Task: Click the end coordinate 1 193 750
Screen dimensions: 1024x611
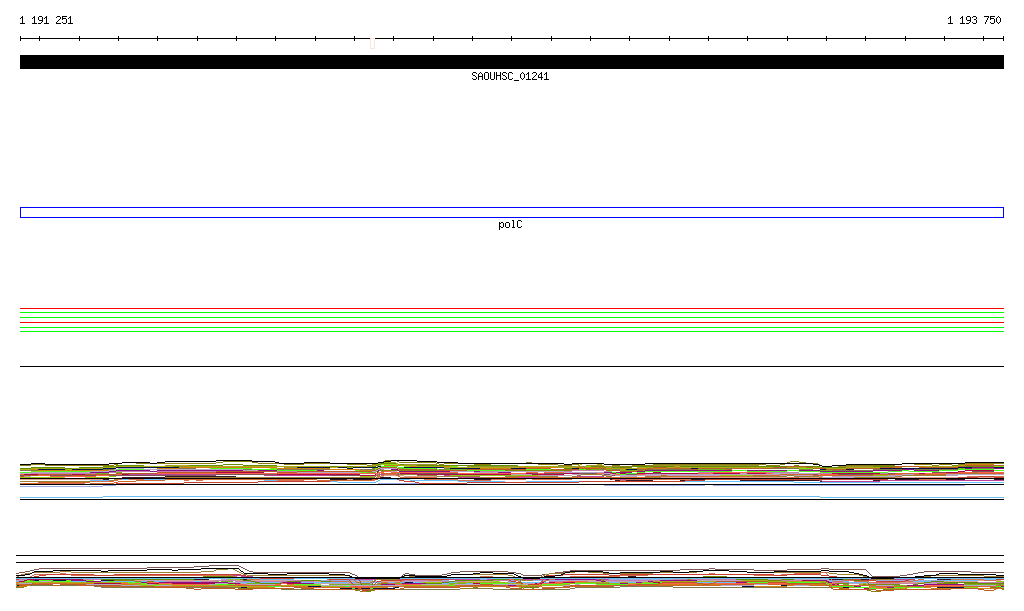Action: pos(974,20)
